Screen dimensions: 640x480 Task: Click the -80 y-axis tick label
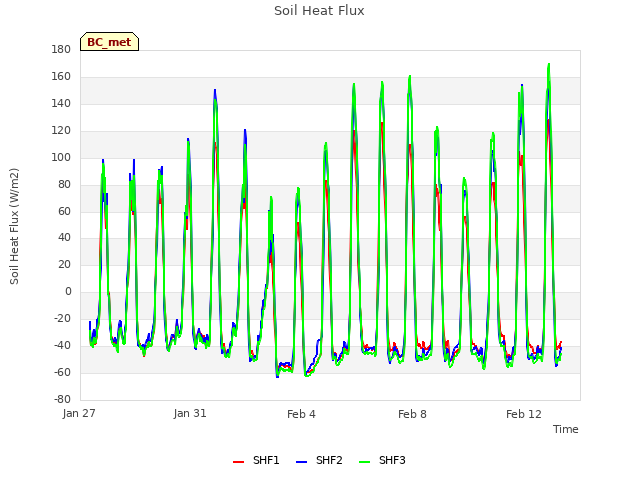click(63, 399)
